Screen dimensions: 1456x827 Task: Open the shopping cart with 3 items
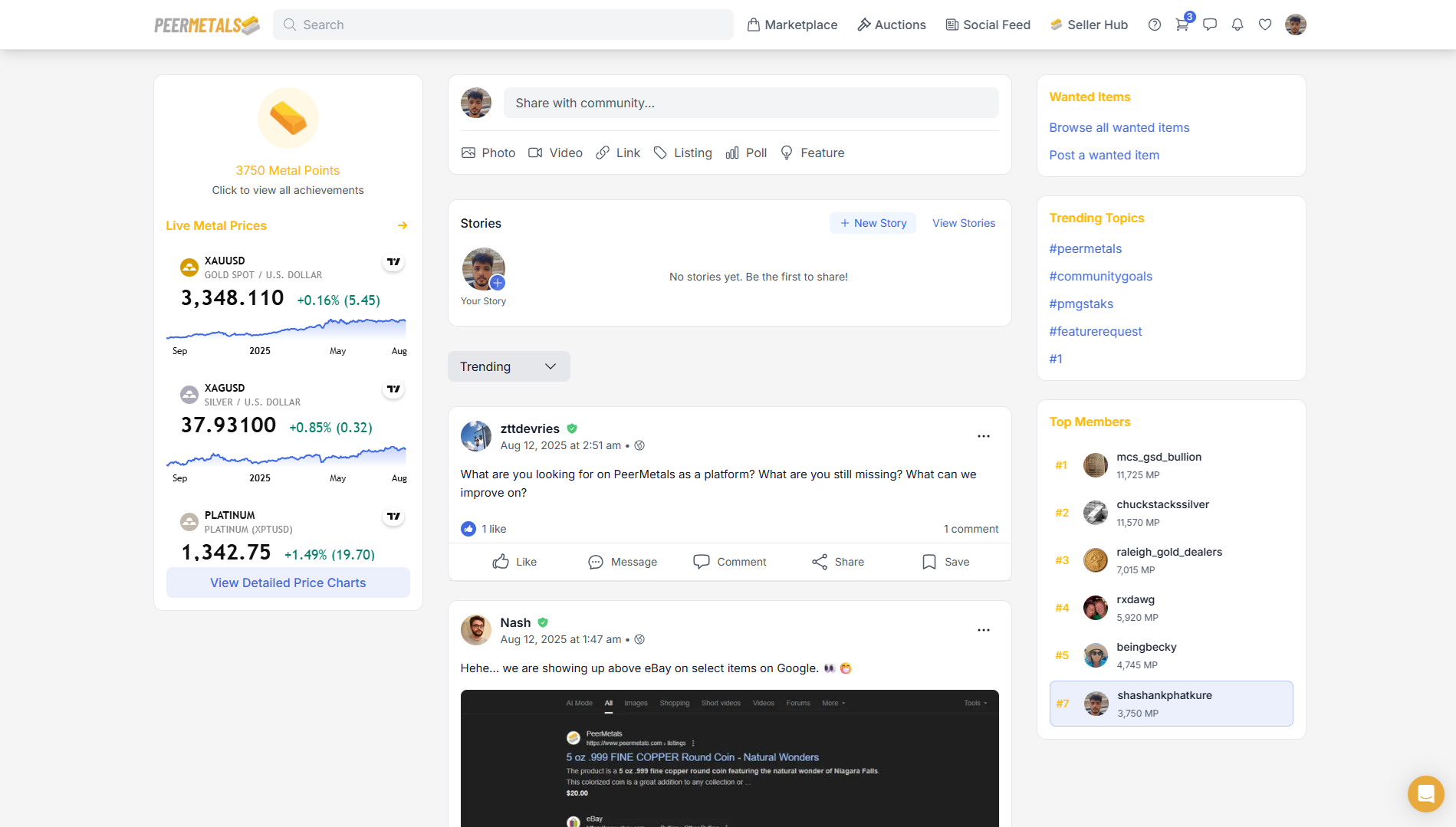pos(1182,25)
